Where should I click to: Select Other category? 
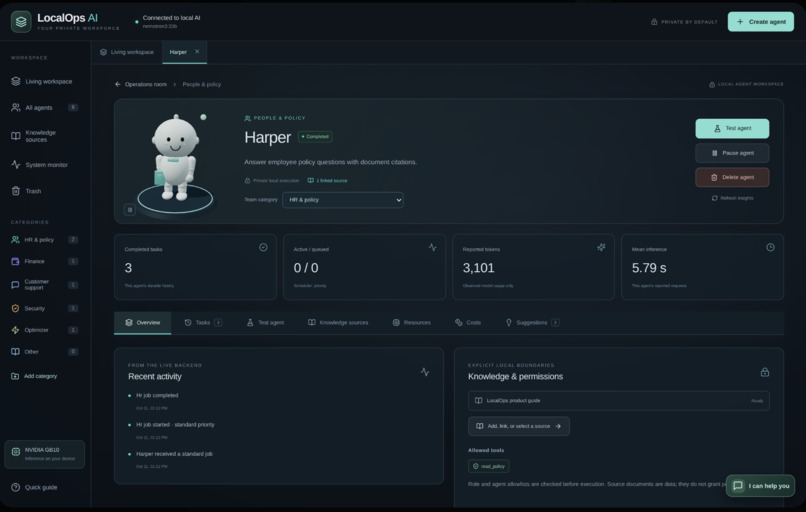(44, 352)
